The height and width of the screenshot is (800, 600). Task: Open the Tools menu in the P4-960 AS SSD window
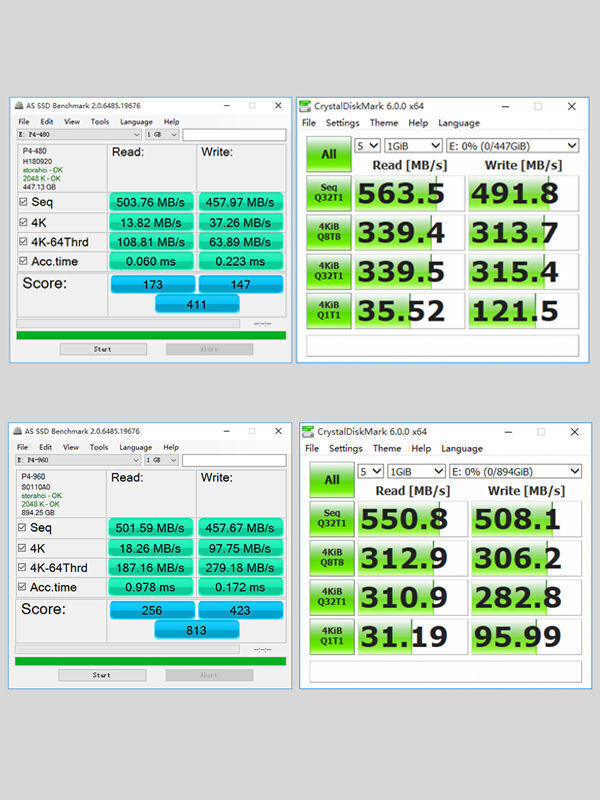coord(100,447)
